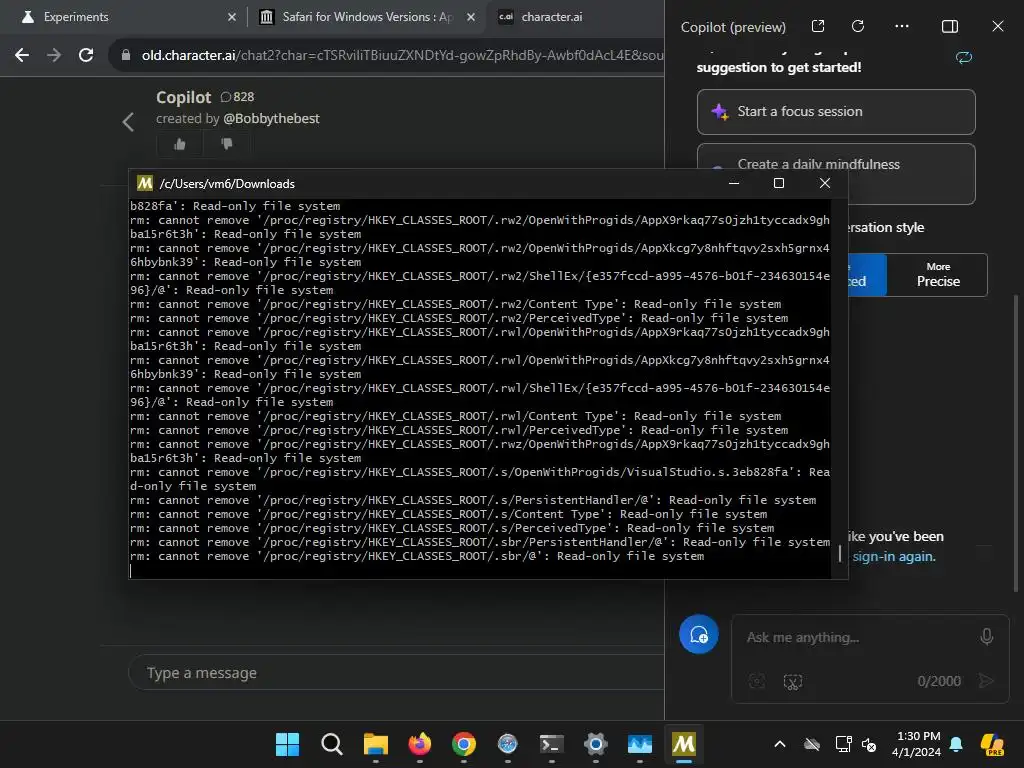Click the 0/2000 character counter
The width and height of the screenshot is (1024, 768).
point(938,681)
